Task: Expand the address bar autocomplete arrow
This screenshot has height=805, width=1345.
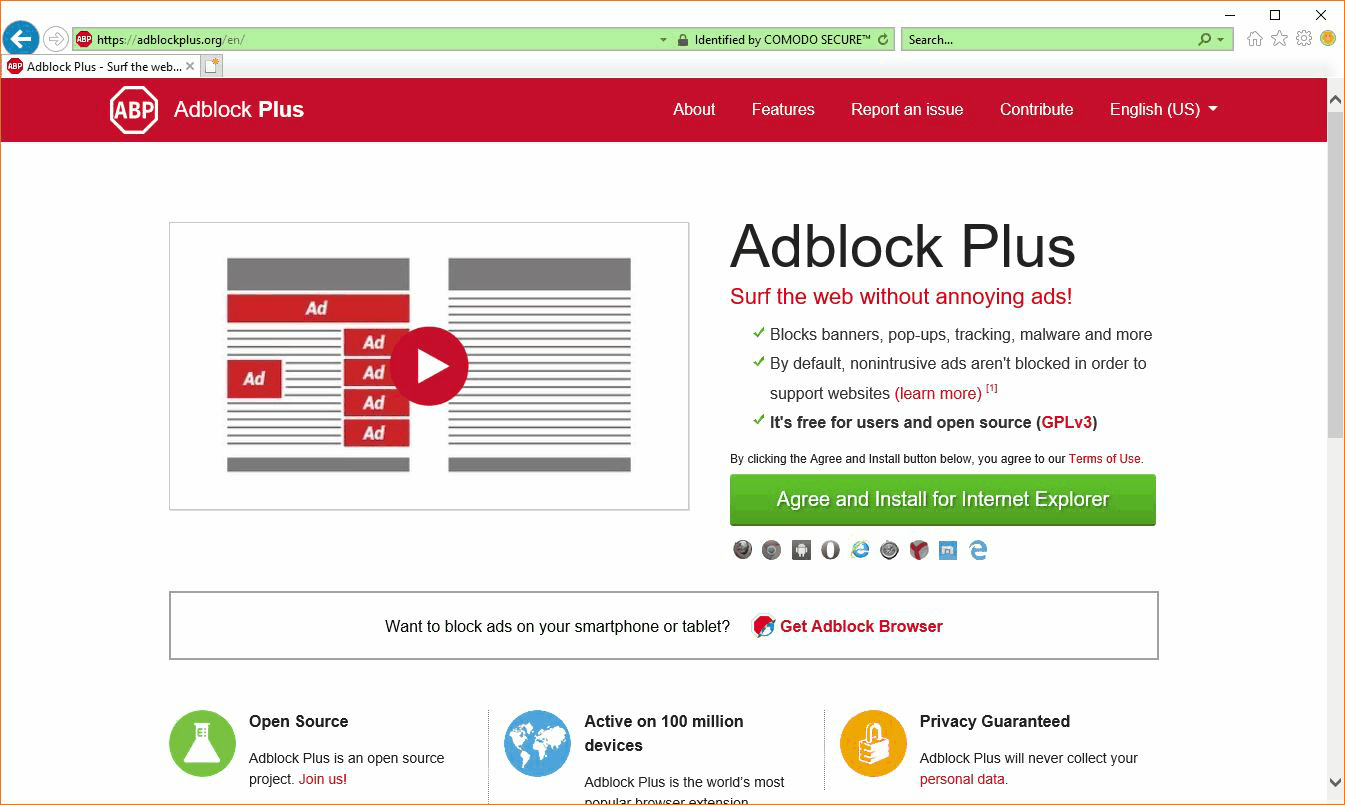Action: (x=663, y=40)
